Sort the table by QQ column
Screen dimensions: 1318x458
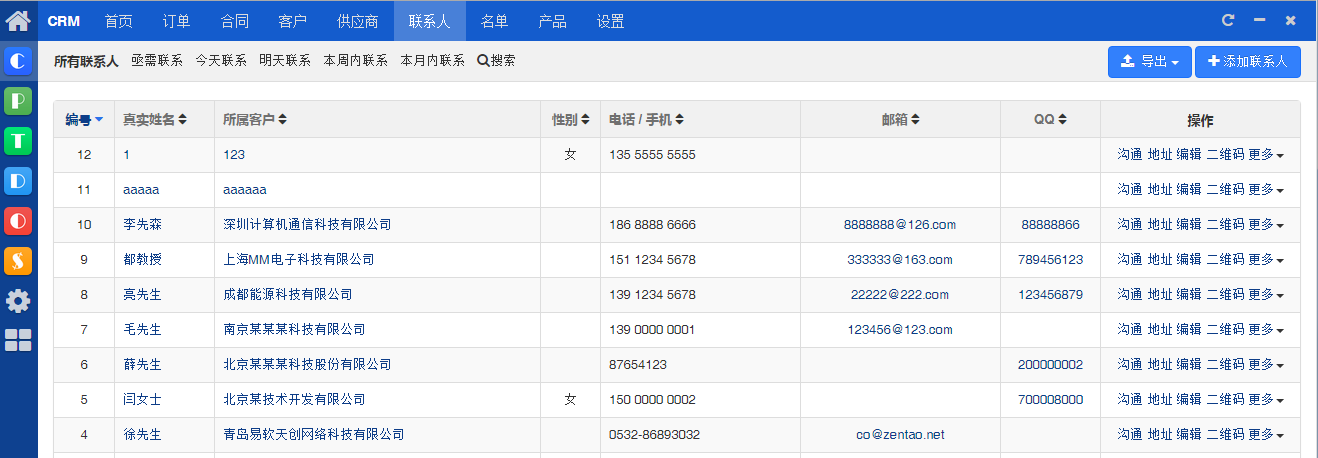(1050, 120)
